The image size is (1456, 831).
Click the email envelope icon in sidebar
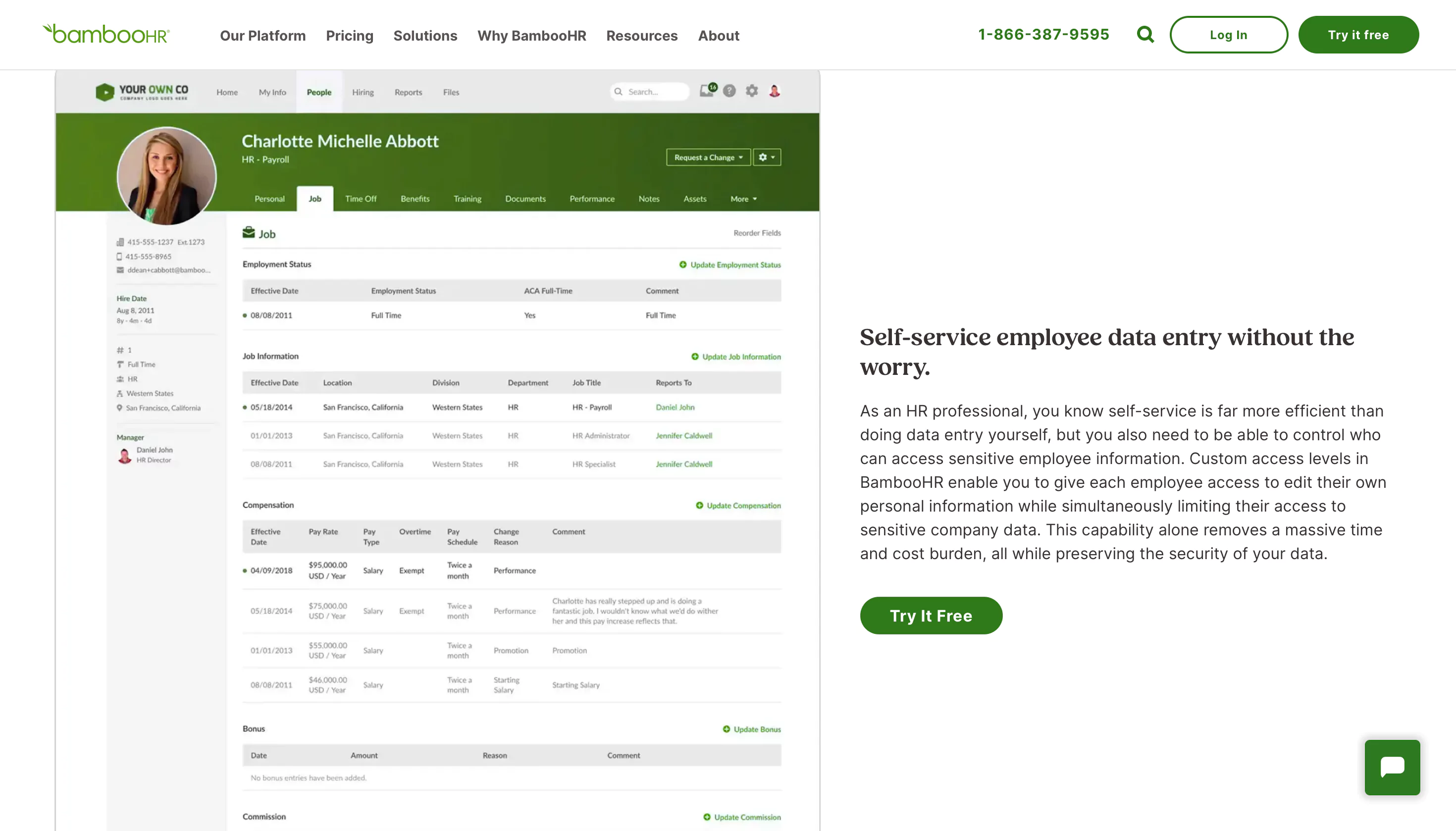[120, 270]
